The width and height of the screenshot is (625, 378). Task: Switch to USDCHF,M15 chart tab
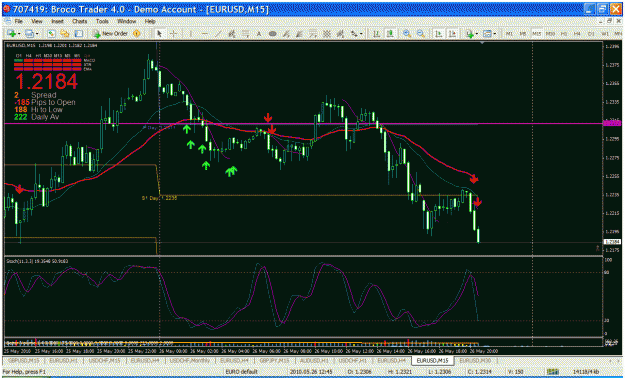pos(104,360)
